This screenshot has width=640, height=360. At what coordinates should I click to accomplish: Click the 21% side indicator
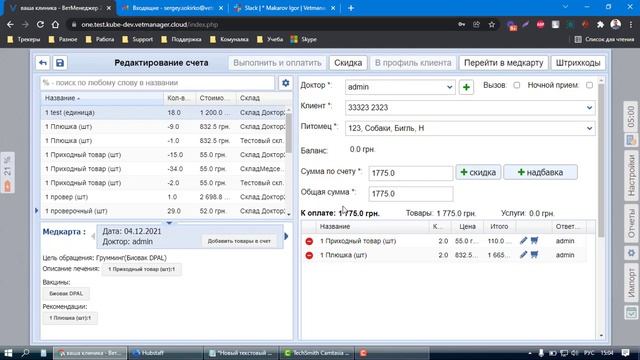tap(7, 173)
